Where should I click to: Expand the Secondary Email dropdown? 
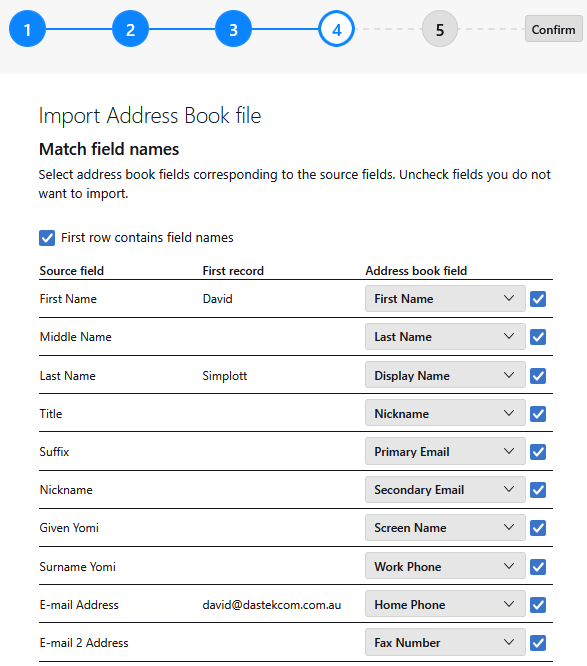coord(445,490)
